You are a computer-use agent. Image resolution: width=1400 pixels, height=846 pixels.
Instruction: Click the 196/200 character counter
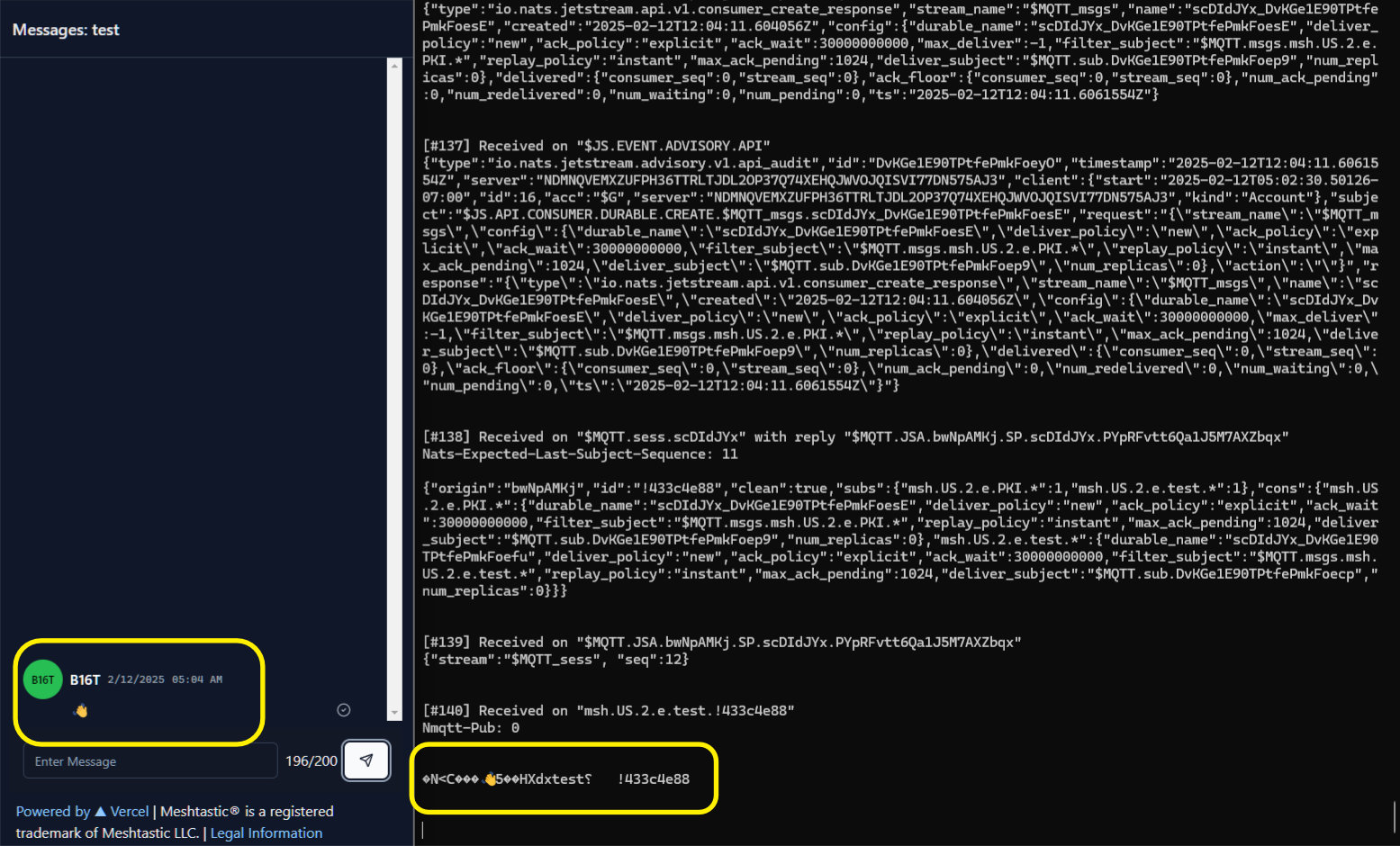pyautogui.click(x=312, y=761)
